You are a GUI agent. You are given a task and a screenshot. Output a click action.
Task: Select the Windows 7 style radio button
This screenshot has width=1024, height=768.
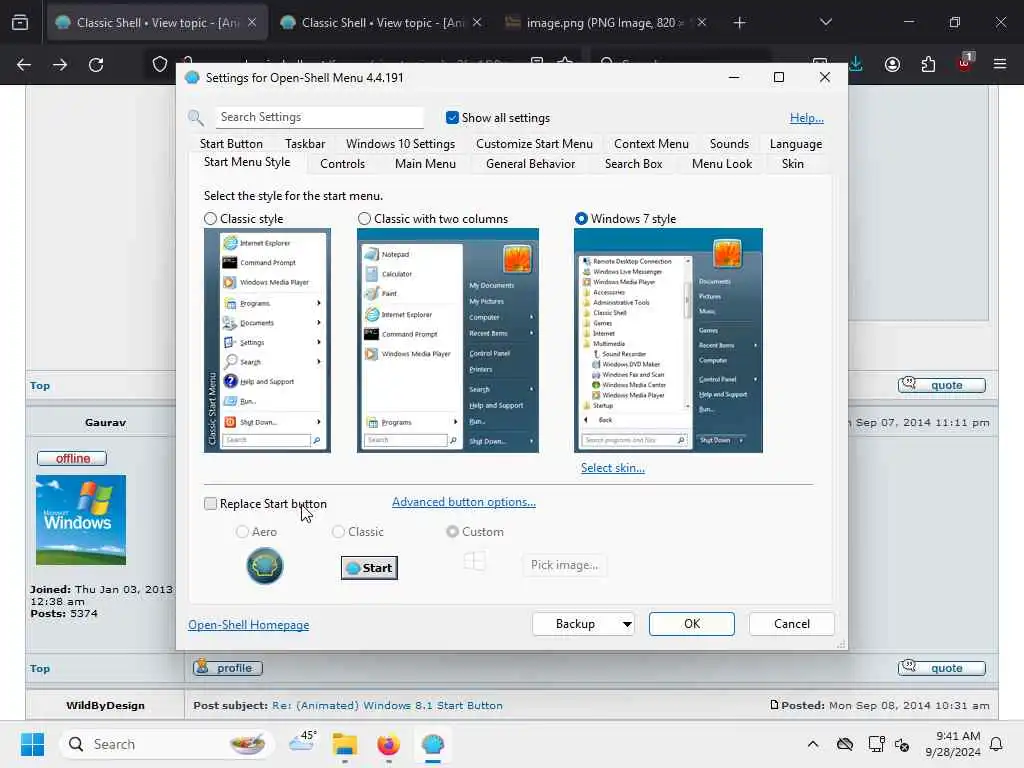(581, 219)
